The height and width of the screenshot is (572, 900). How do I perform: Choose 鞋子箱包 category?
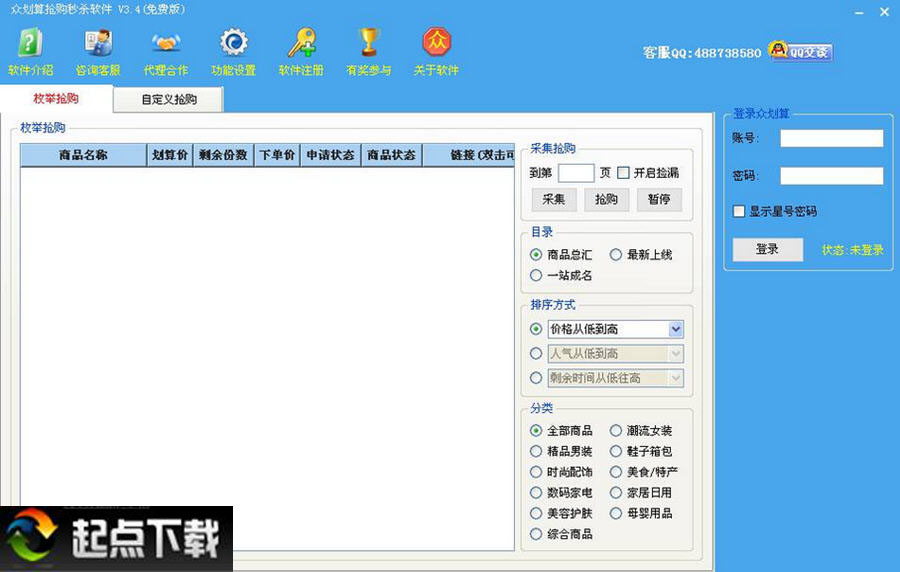[615, 451]
